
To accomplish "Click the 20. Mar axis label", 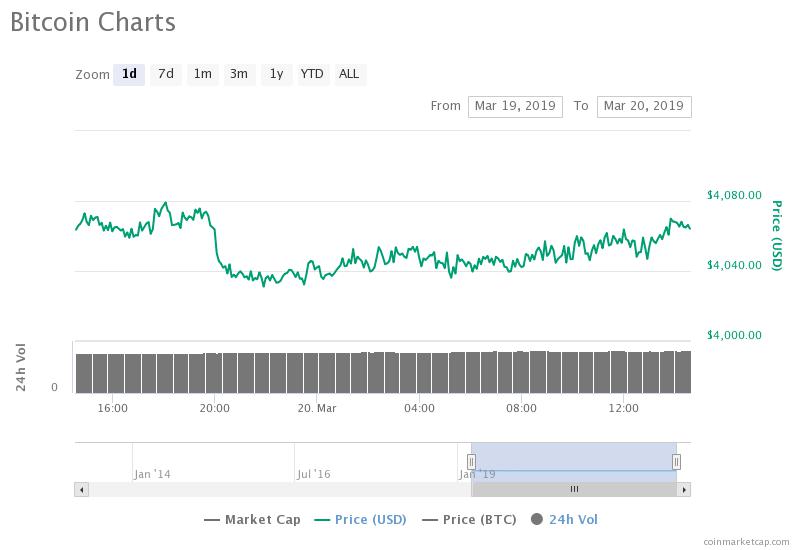I will 317,408.
